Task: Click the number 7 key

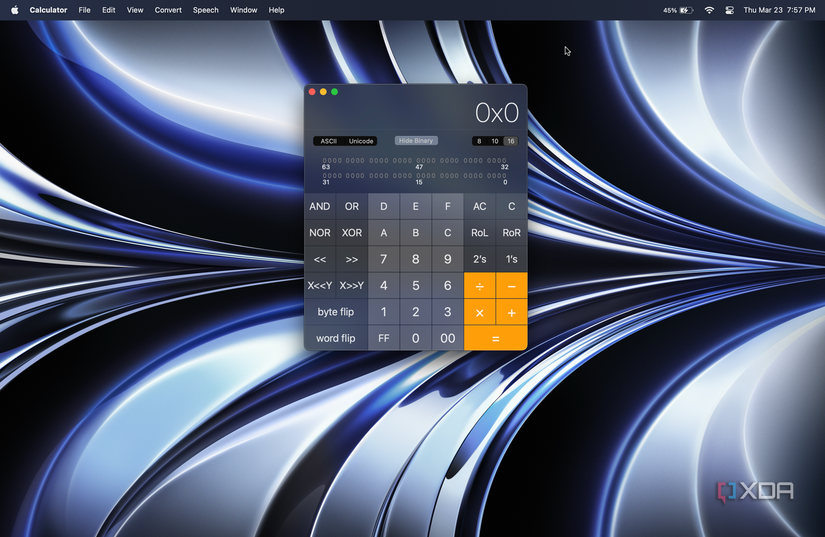Action: point(384,259)
